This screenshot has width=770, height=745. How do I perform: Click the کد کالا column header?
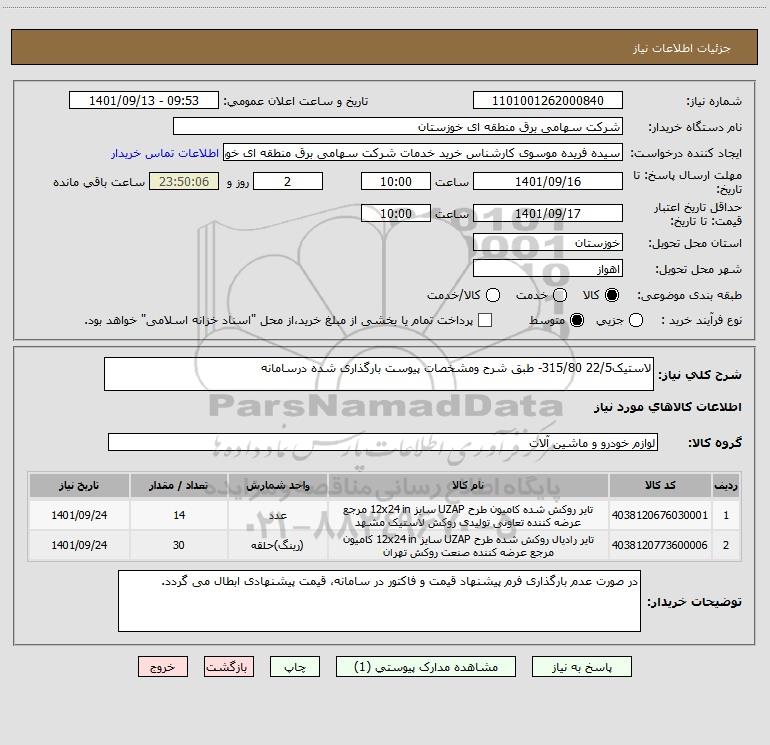click(x=660, y=485)
